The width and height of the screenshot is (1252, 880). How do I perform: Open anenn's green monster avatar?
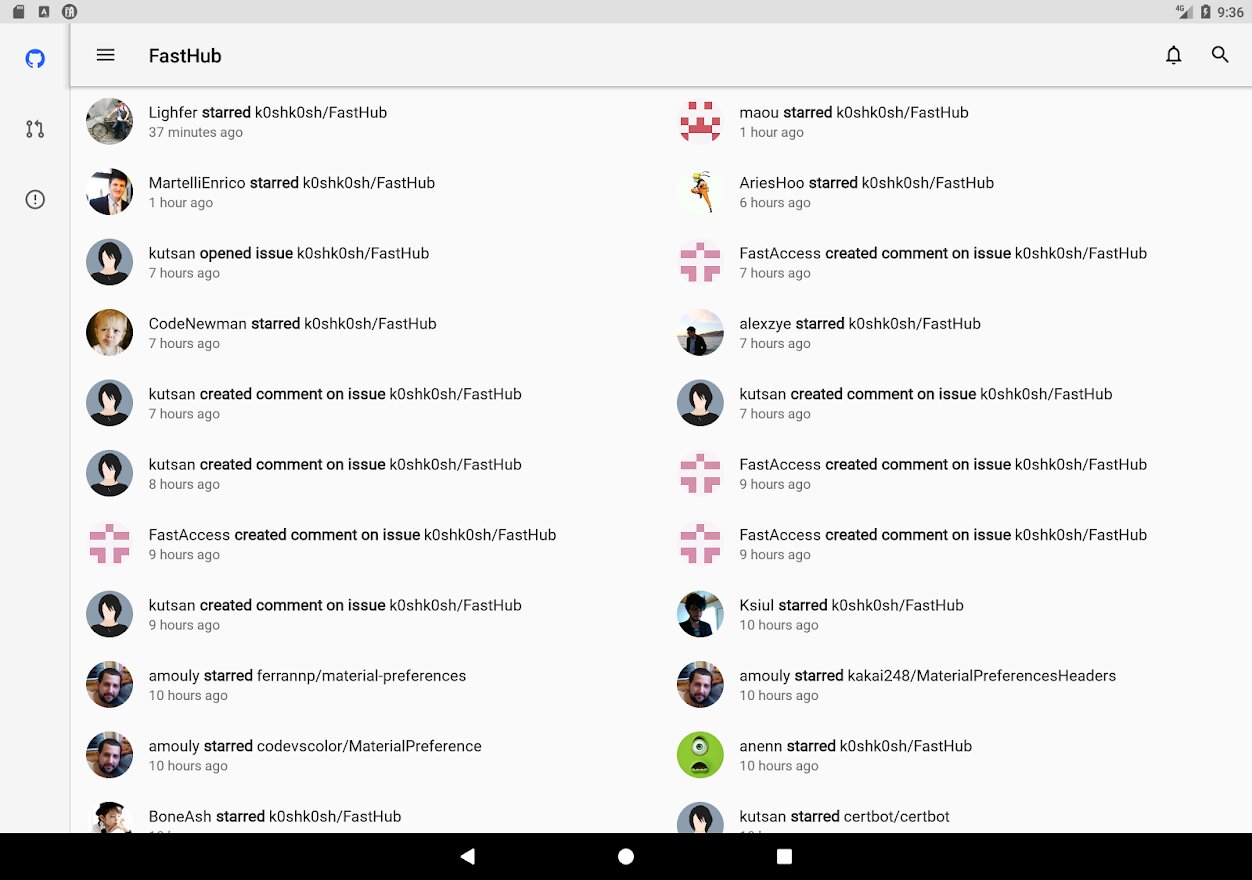tap(700, 755)
